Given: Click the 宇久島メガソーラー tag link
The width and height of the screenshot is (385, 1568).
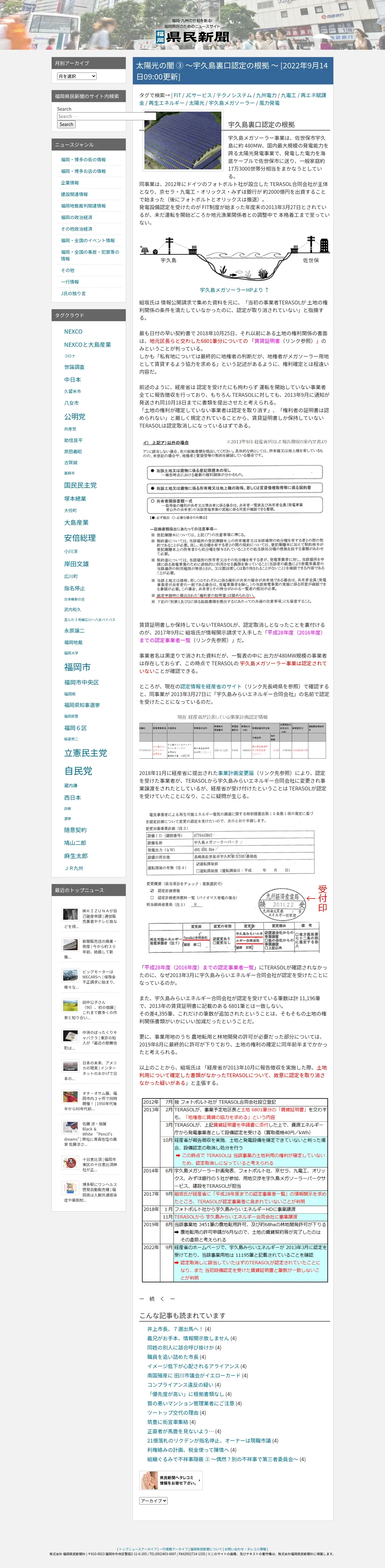Looking at the screenshot, I should pyautogui.click(x=232, y=103).
